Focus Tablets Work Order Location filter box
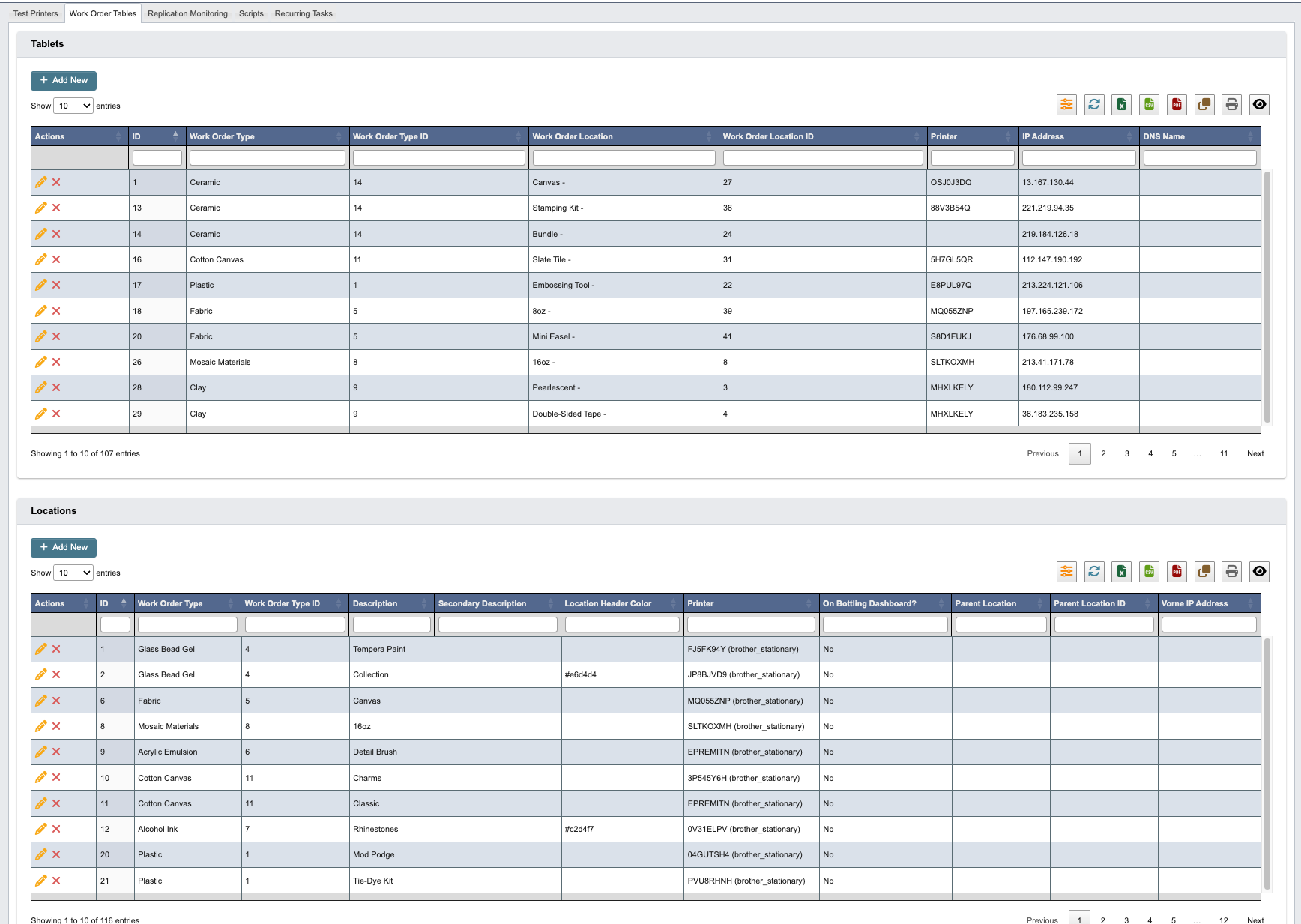The image size is (1301, 924). click(x=624, y=157)
